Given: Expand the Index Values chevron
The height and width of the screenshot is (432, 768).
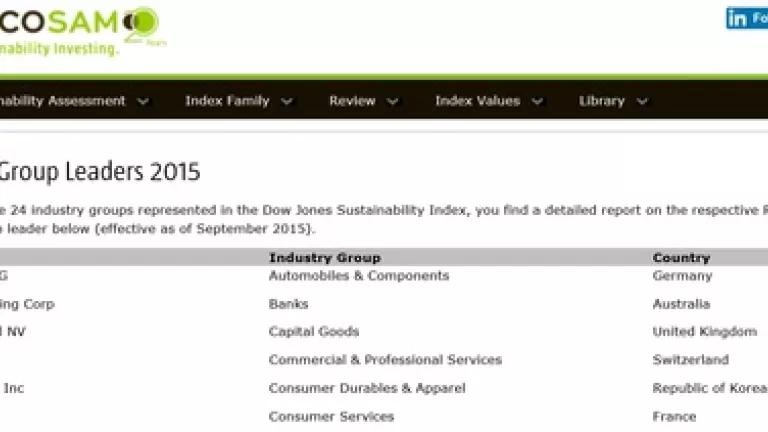Looking at the screenshot, I should click(x=537, y=101).
